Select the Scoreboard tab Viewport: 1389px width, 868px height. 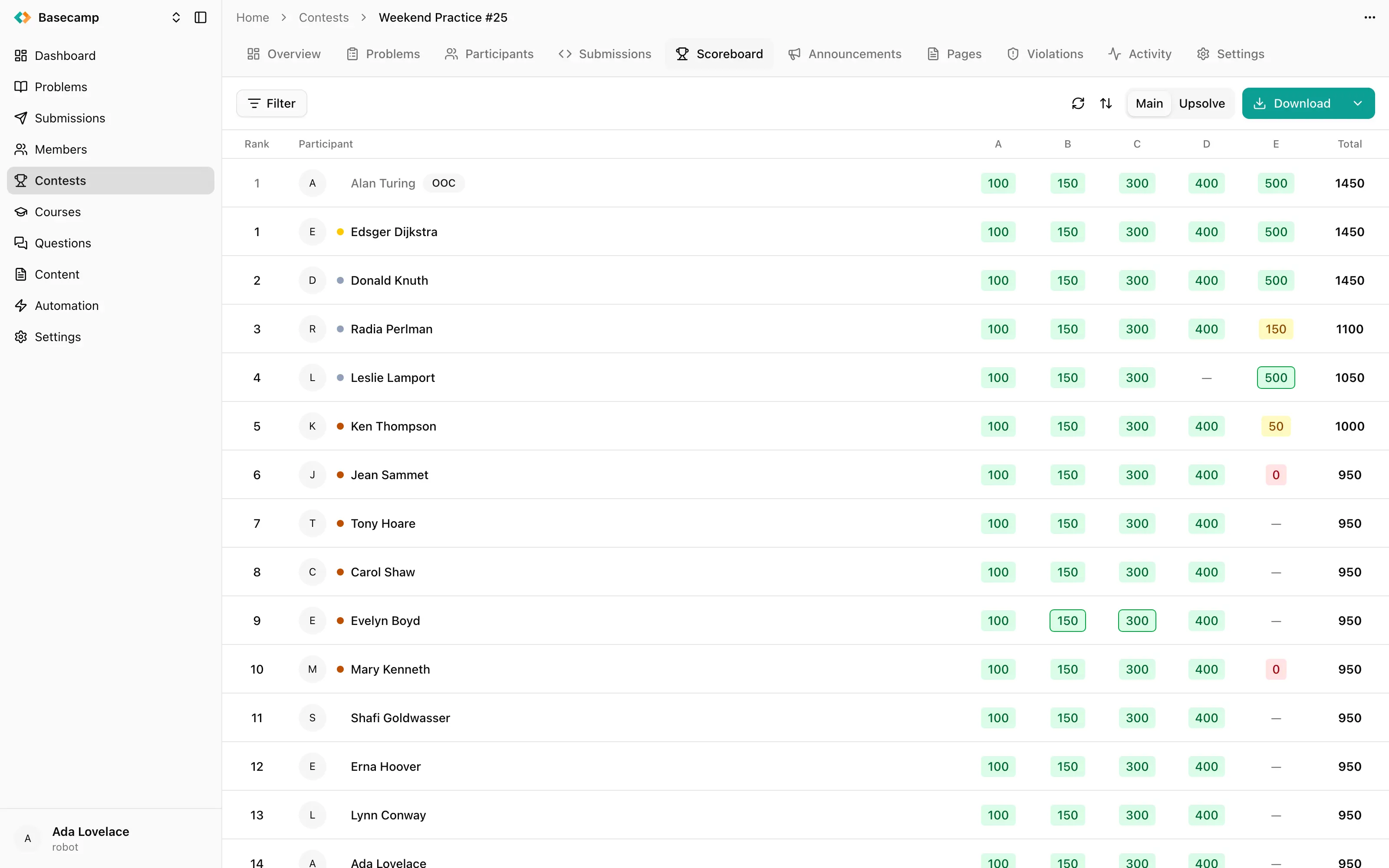pos(719,54)
